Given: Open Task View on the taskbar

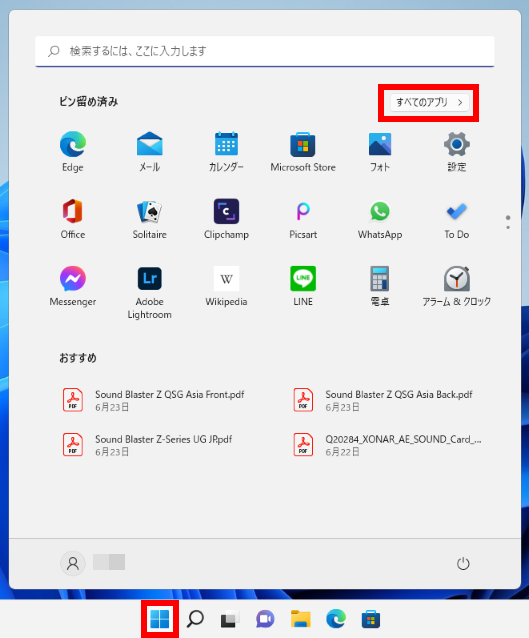Looking at the screenshot, I should (x=230, y=619).
